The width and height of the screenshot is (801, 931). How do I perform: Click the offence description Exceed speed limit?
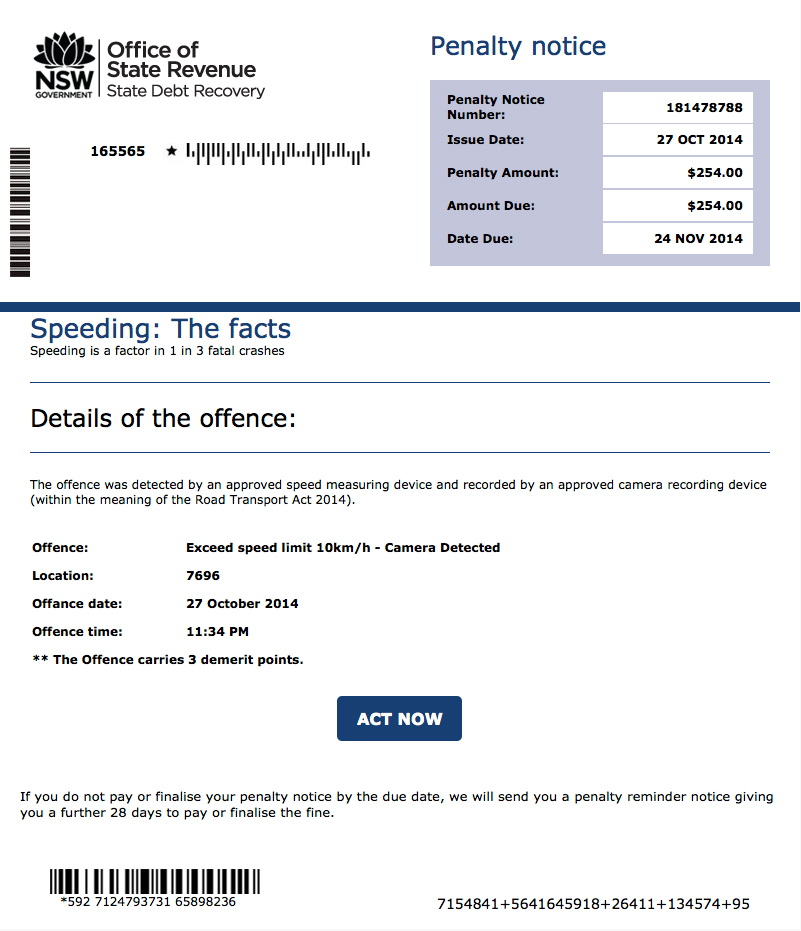343,547
